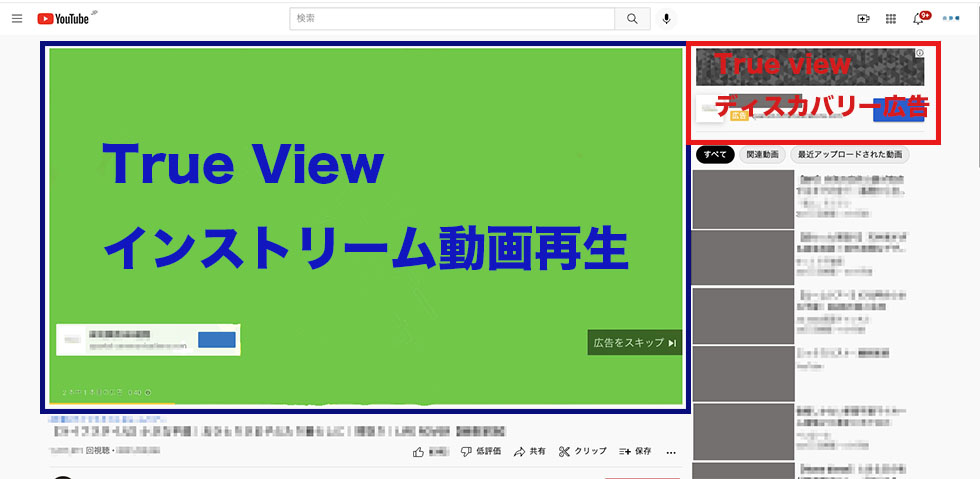Image resolution: width=980 pixels, height=479 pixels.
Task: Click the クリップ clip button
Action: [x=583, y=452]
